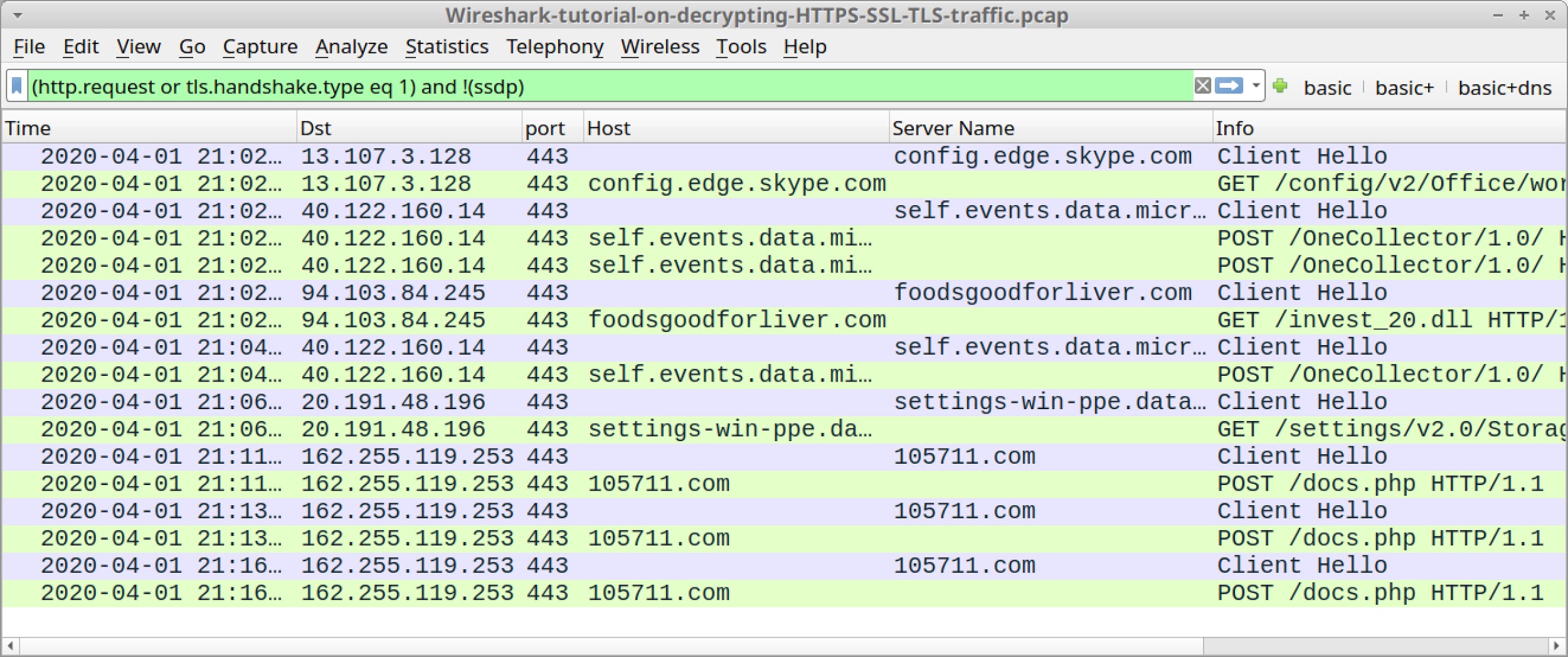Open the Telephony menu
The width and height of the screenshot is (1568, 657).
point(554,46)
